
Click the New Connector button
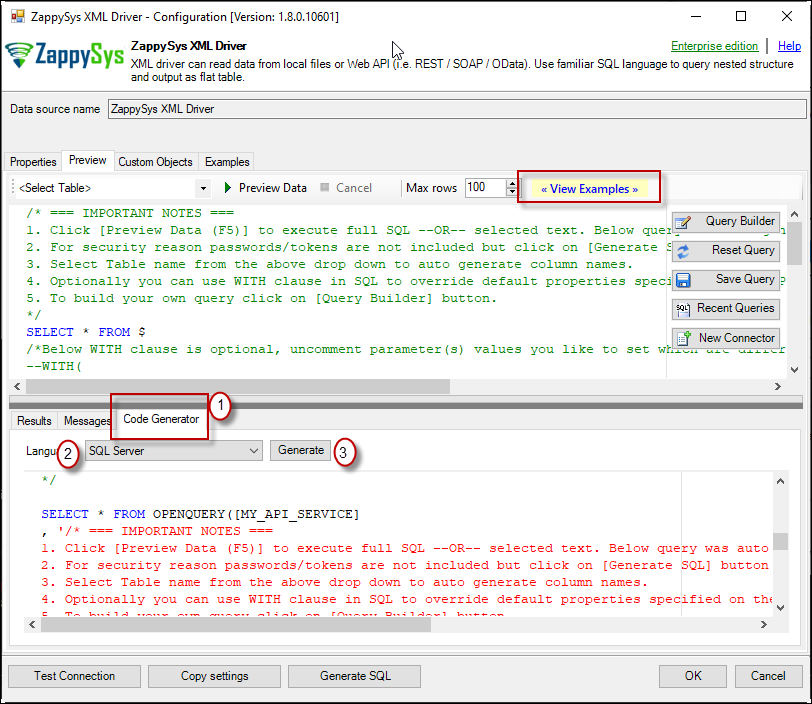tap(726, 338)
